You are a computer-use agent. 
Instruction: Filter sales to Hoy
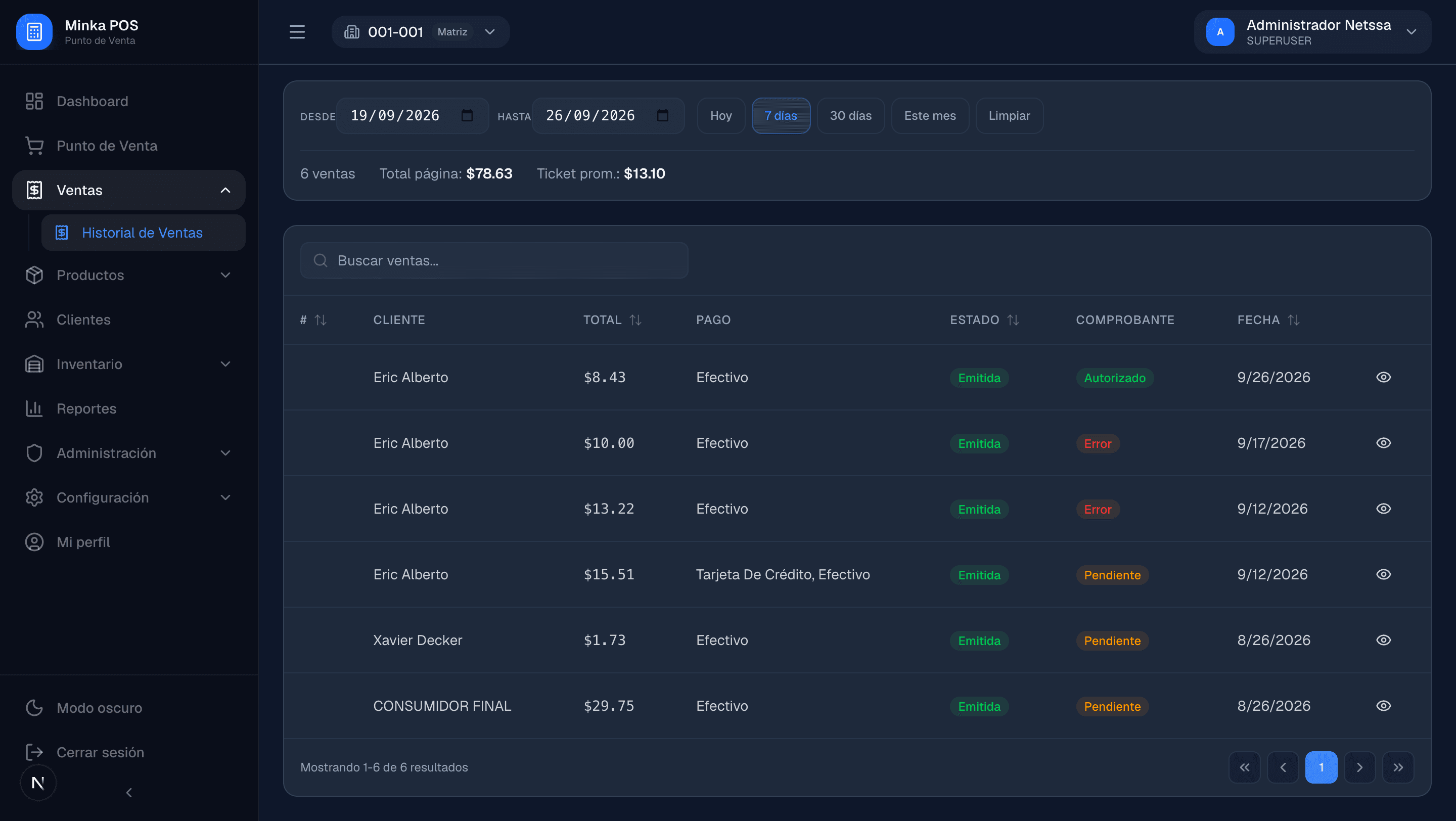tap(720, 115)
